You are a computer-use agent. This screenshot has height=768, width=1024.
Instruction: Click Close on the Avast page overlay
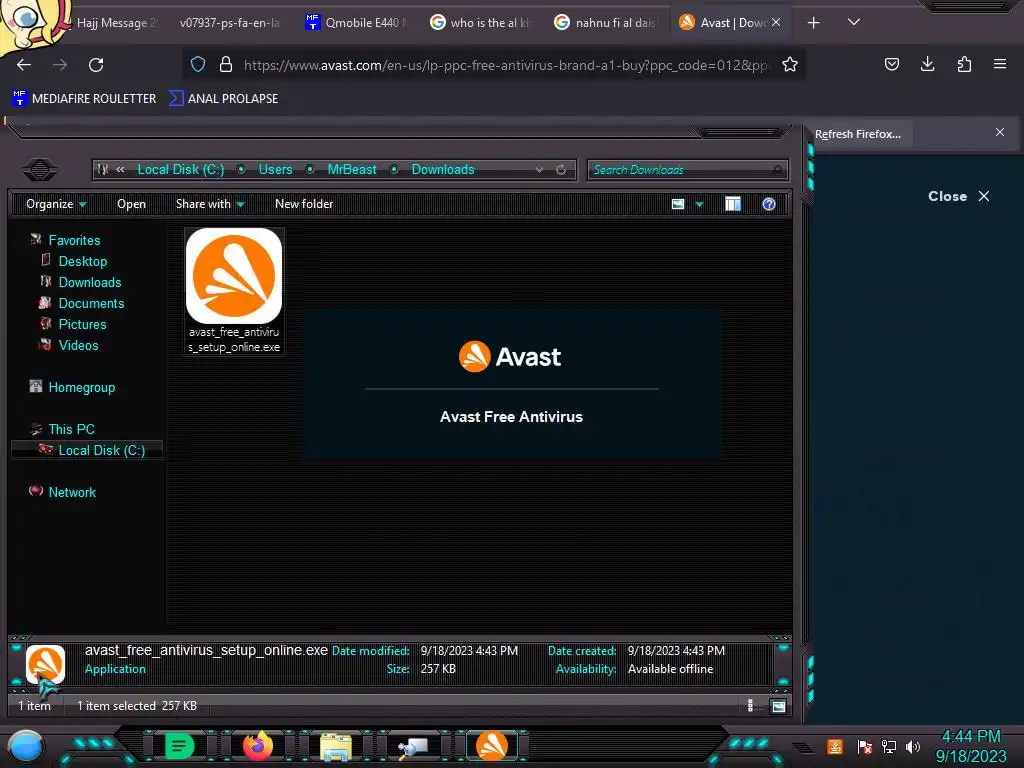tap(958, 197)
